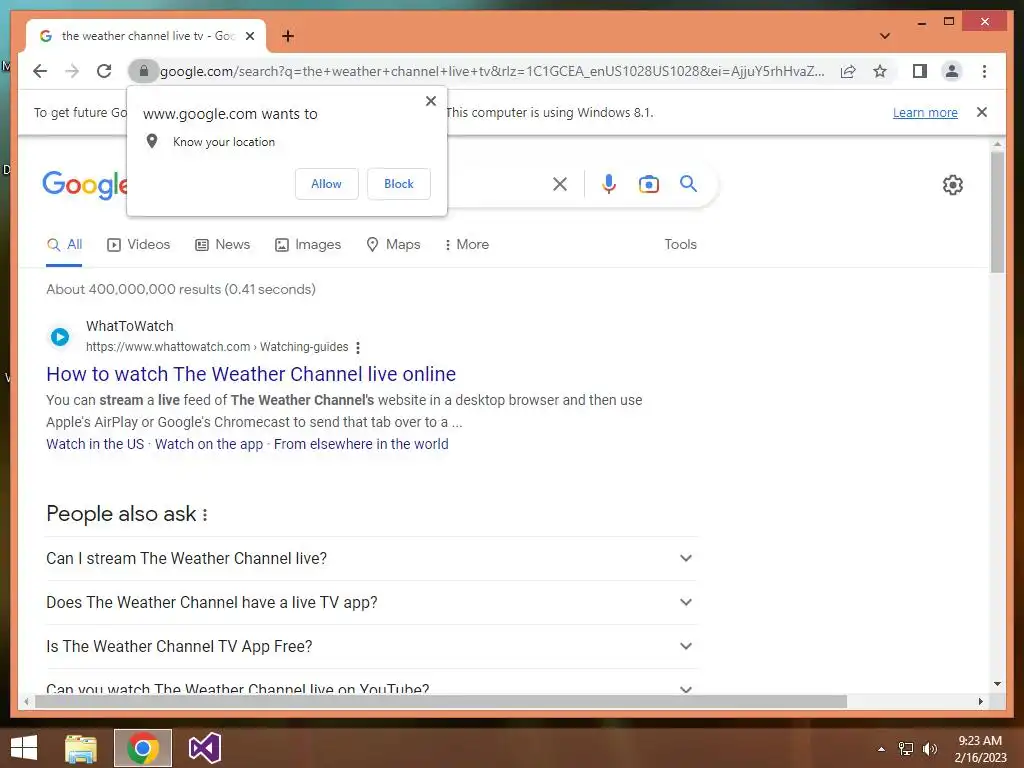Open search Tools
Image resolution: width=1024 pixels, height=768 pixels.
pyautogui.click(x=680, y=244)
